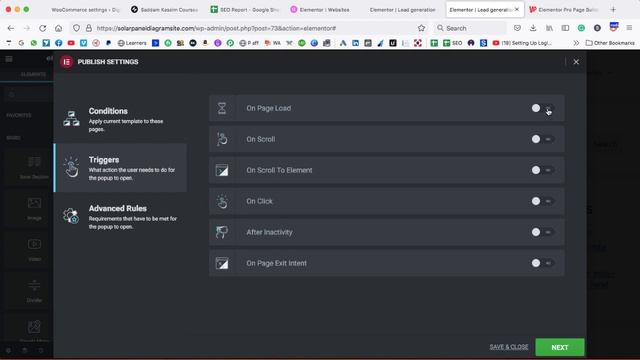
Task: Open the Learners bookmark
Action: click(132, 43)
